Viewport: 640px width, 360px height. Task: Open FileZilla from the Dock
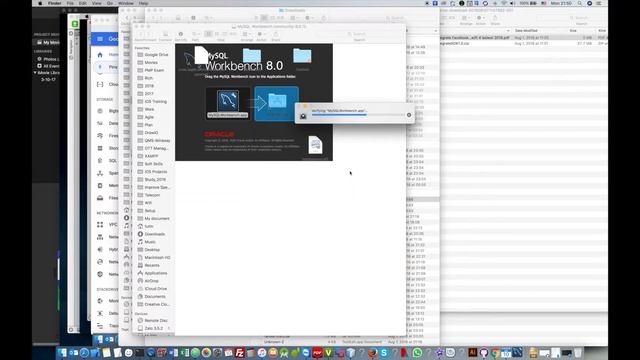pos(240,353)
